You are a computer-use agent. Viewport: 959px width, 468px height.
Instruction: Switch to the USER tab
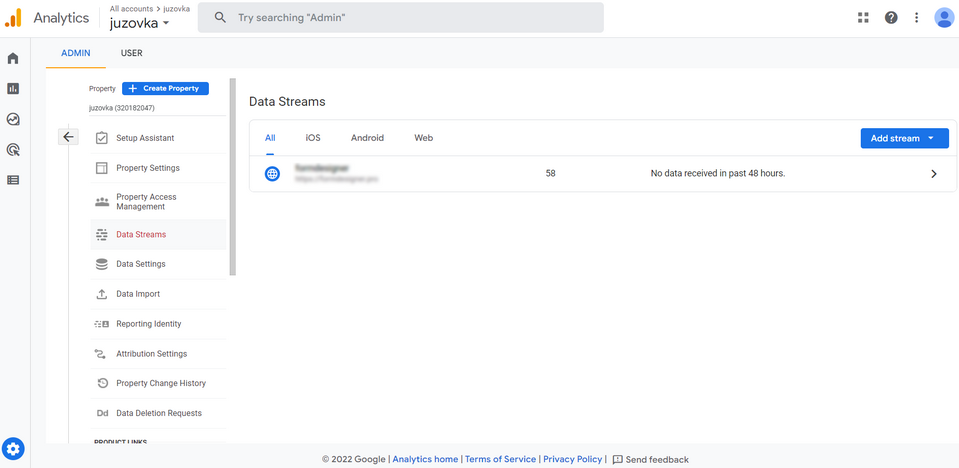pos(131,53)
